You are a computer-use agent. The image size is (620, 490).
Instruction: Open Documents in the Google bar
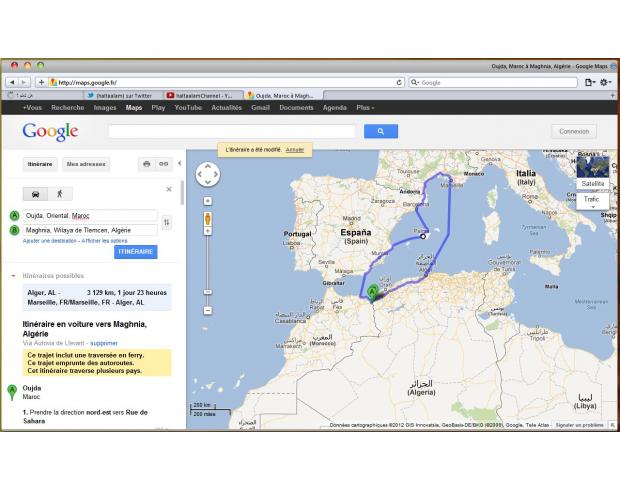[296, 108]
